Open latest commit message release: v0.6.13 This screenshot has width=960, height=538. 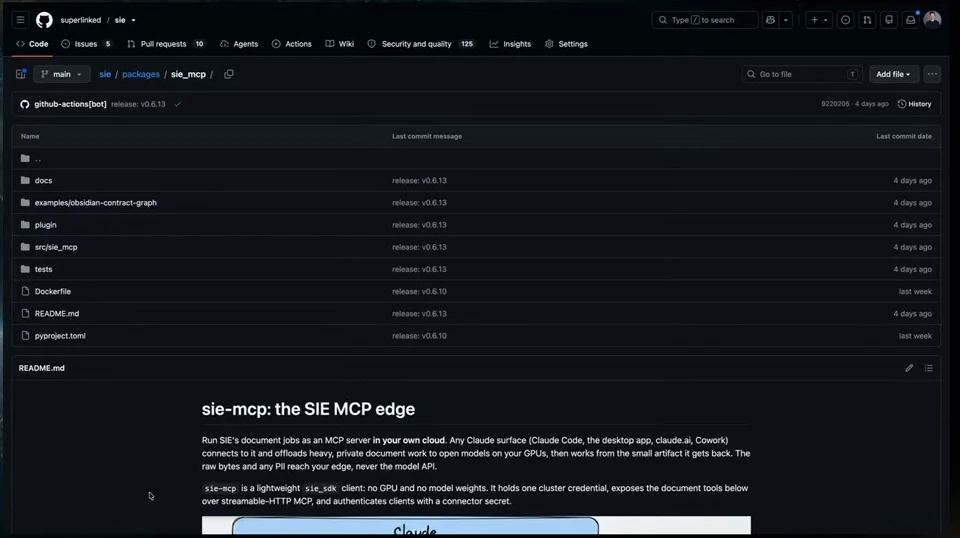point(138,104)
